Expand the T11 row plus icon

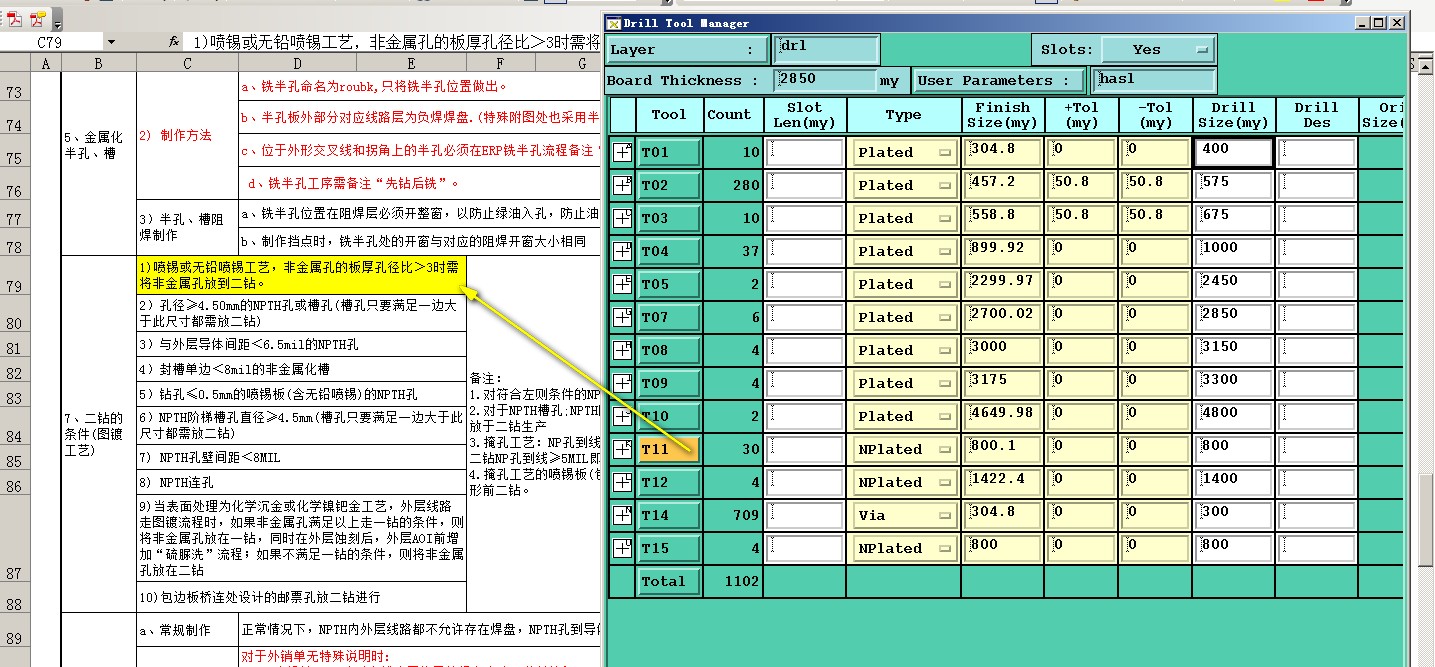(622, 450)
